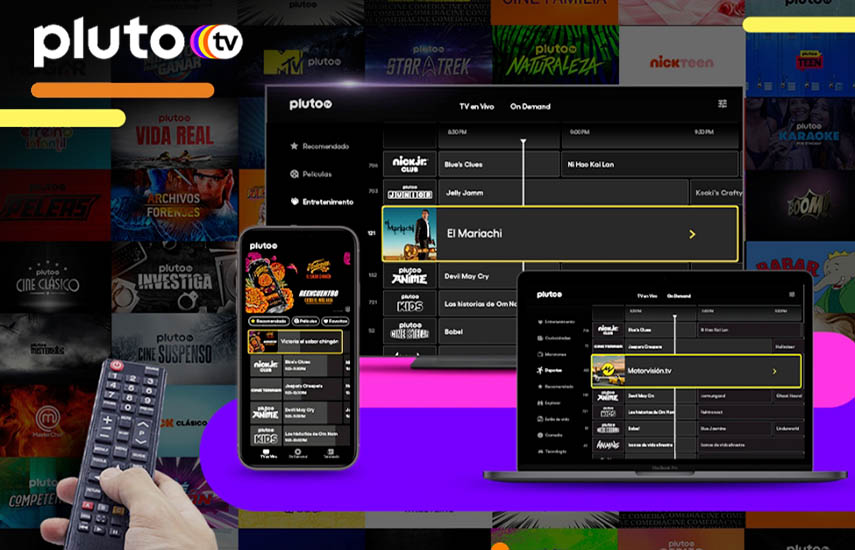
Task: Click Pluto Investiga channel tile
Action: [174, 277]
